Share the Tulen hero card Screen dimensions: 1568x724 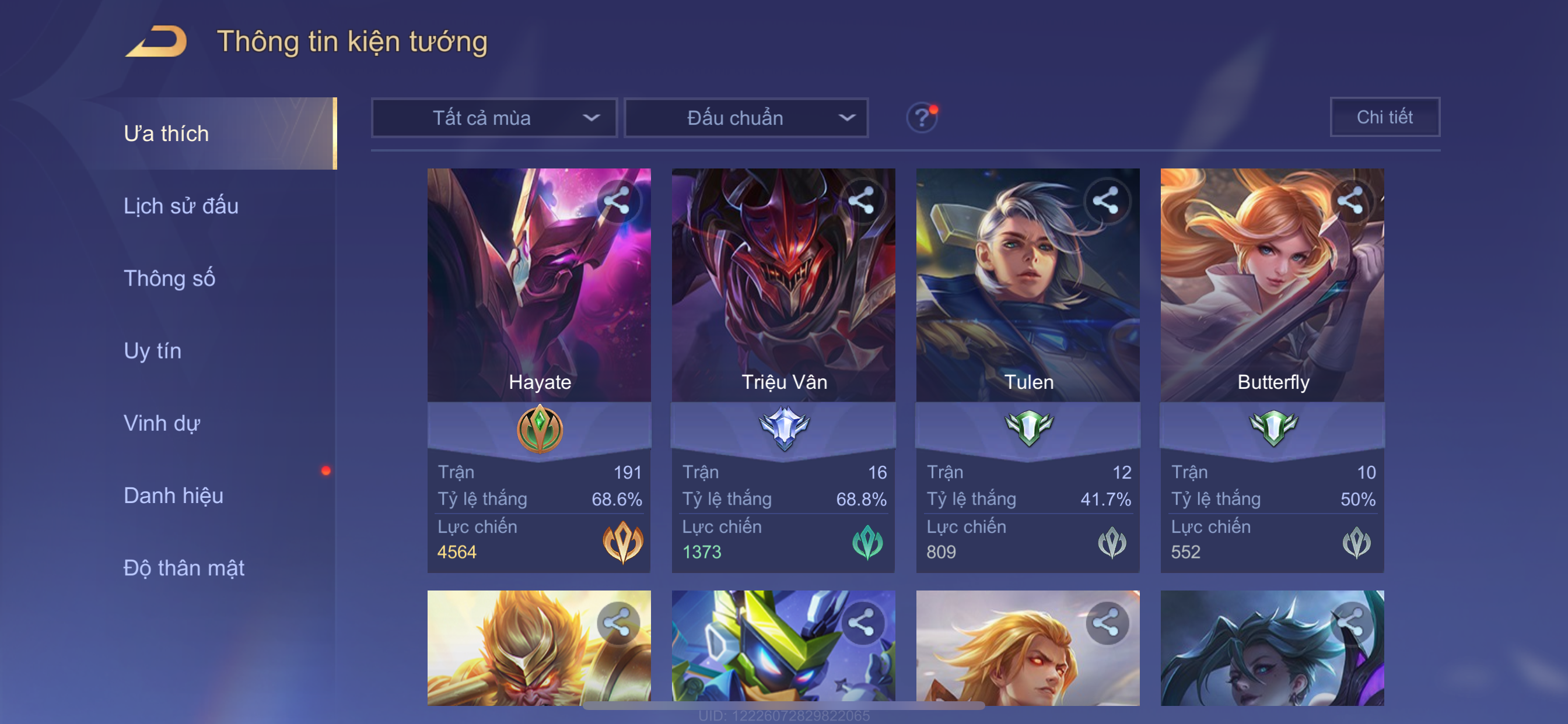(x=1105, y=200)
